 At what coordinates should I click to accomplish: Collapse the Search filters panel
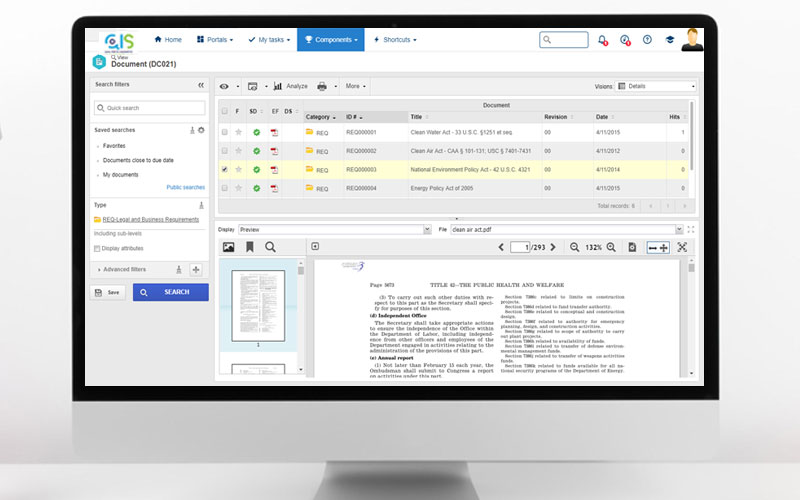pyautogui.click(x=201, y=86)
